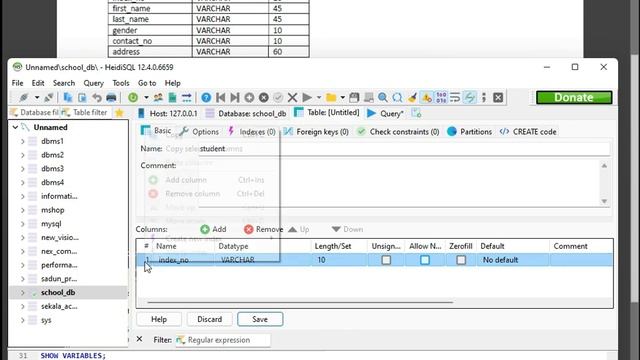Go to last row toolbar icon
Viewport: 640px width, 360px height.
[235, 98]
